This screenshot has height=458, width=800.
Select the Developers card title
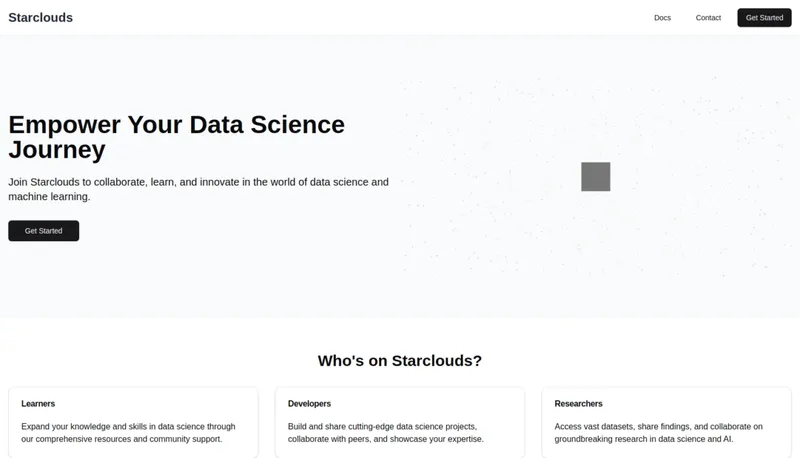coord(309,404)
